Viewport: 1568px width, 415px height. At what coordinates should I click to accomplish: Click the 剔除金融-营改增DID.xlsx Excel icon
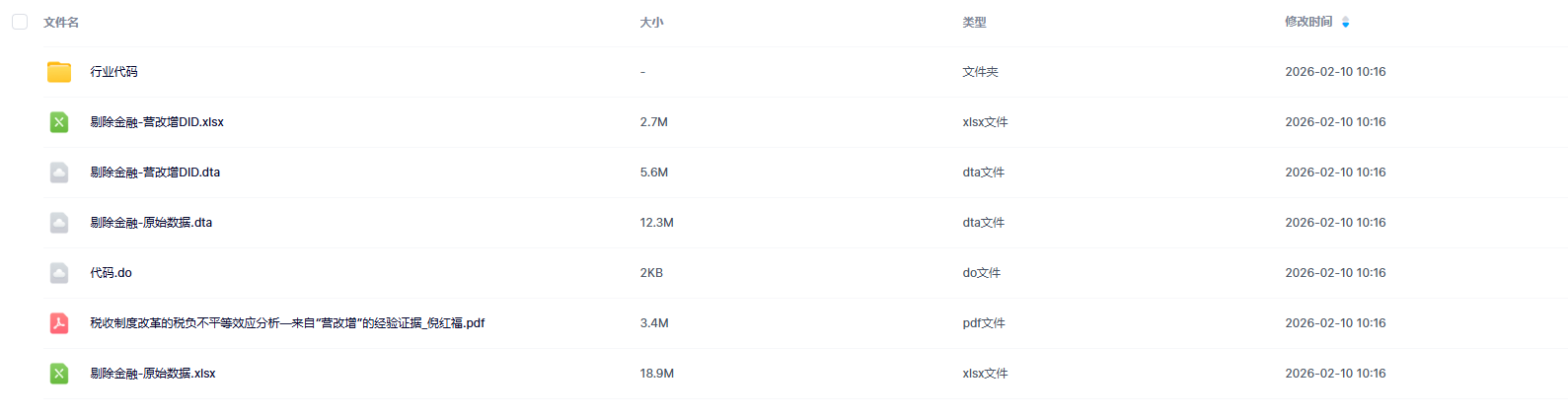coord(59,122)
